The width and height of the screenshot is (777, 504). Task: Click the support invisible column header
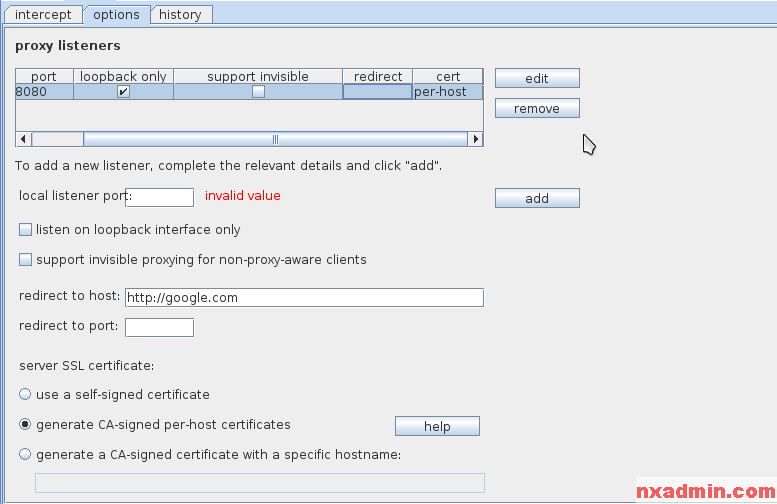pos(258,76)
